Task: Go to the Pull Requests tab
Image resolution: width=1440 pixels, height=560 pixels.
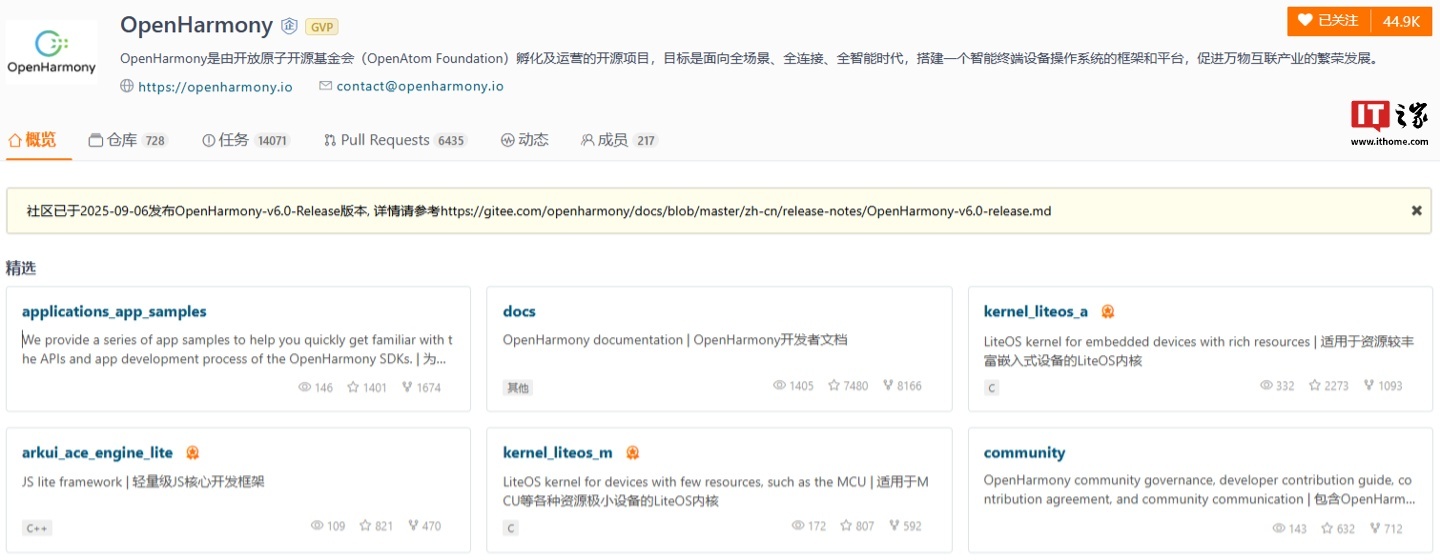Action: point(385,140)
